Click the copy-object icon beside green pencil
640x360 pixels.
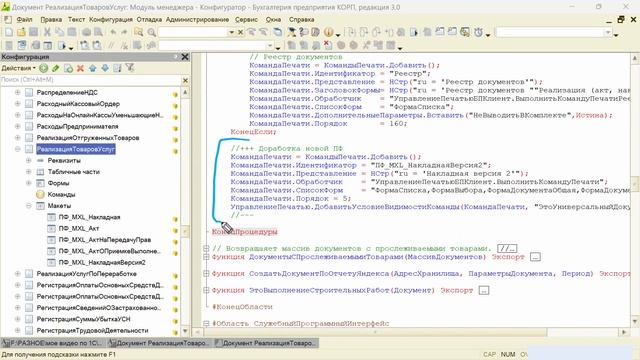pos(68,68)
